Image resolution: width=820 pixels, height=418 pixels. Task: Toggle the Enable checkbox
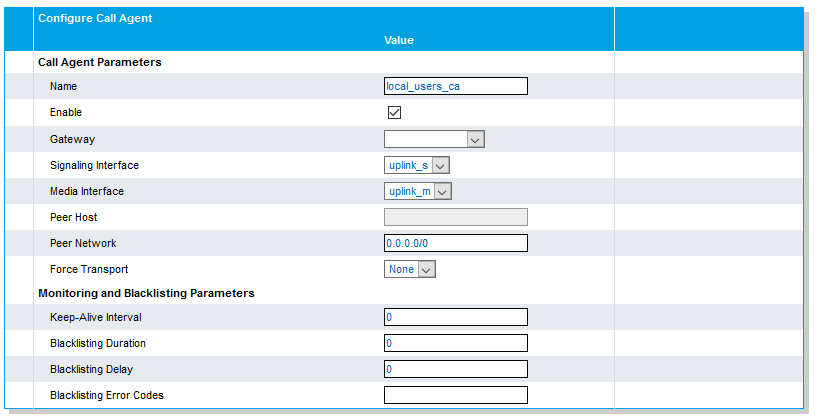pos(394,113)
